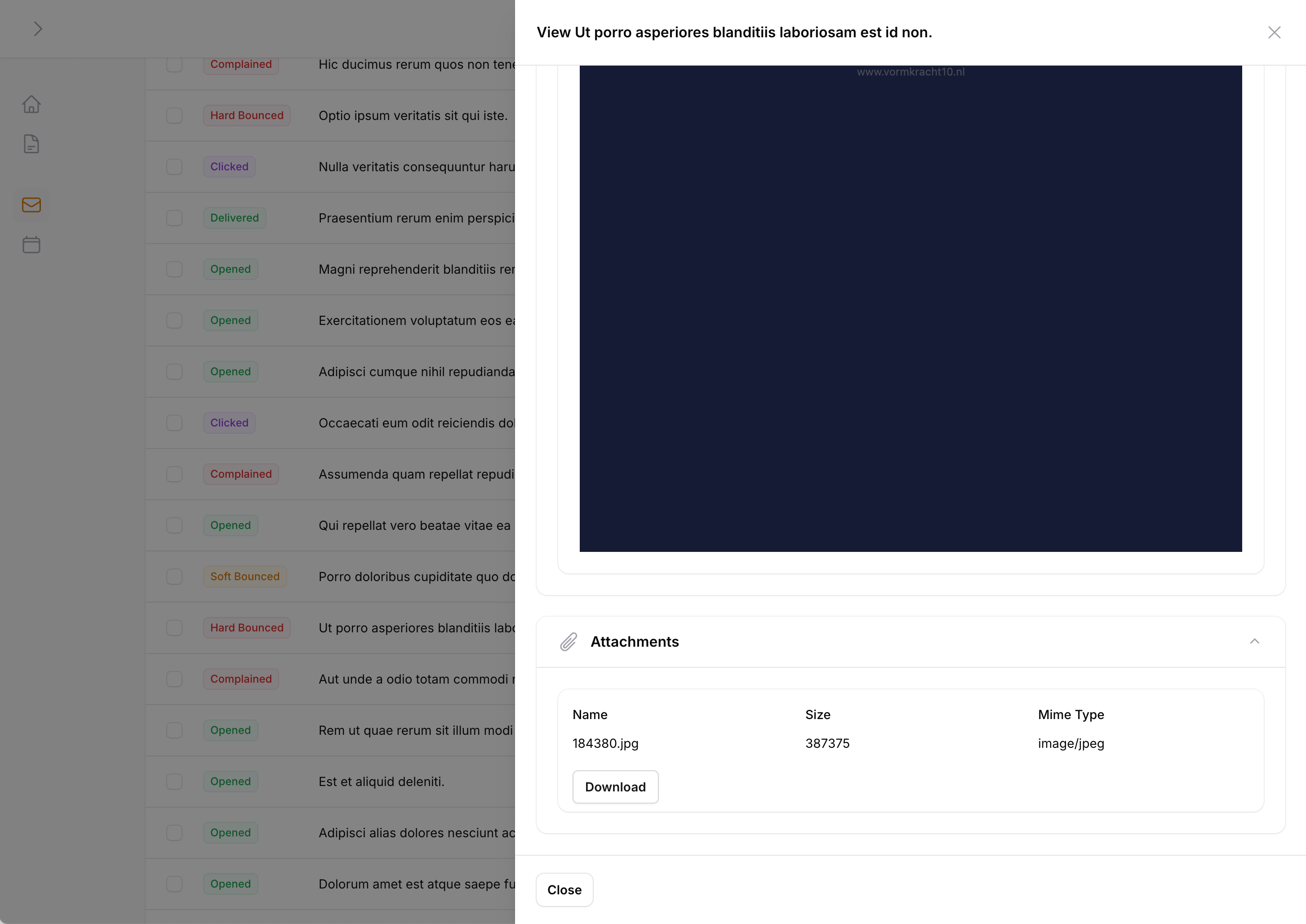Collapse the Attachments section chevron

click(1254, 641)
